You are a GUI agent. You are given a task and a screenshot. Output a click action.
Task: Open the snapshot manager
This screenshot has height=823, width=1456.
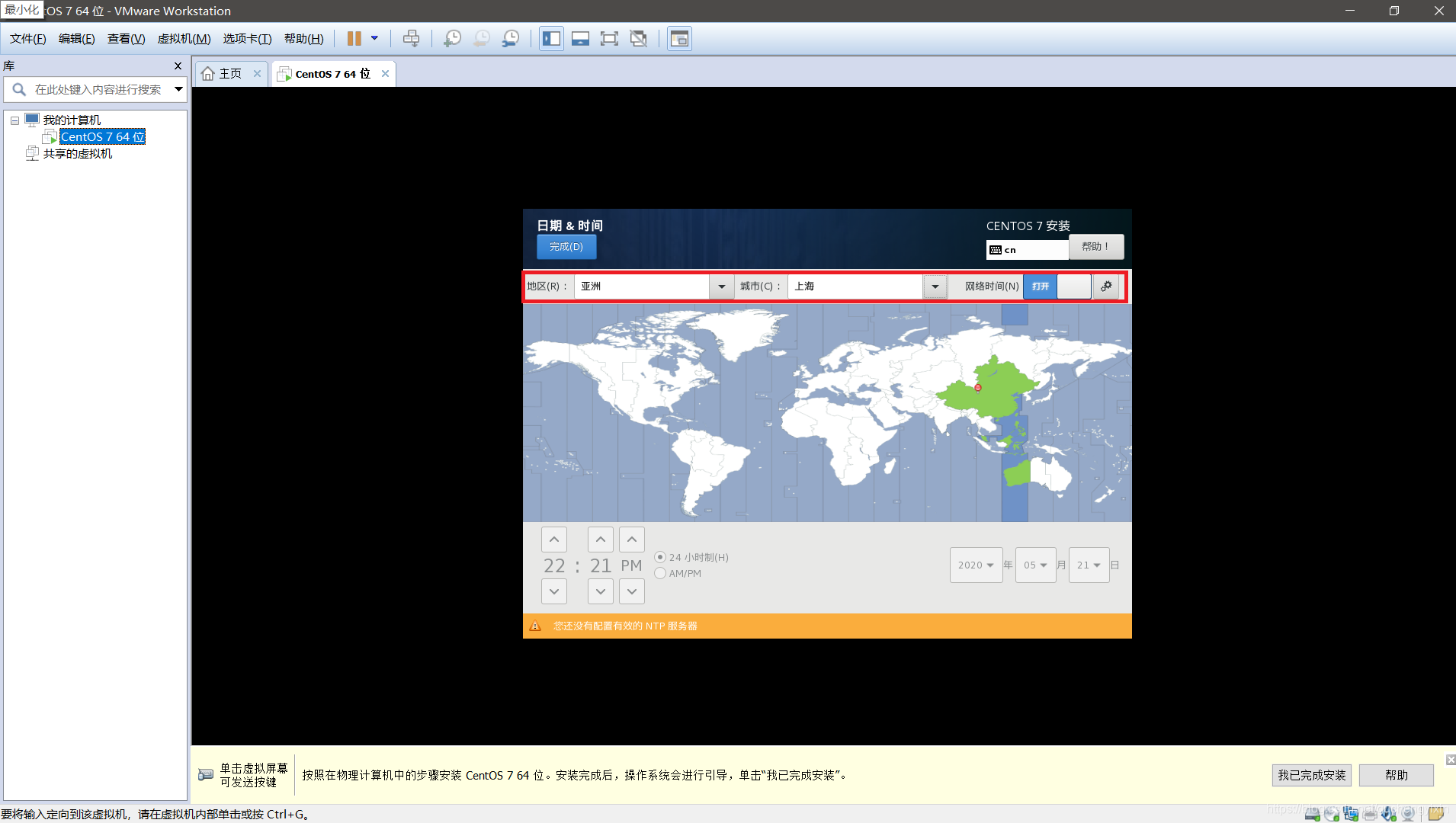(511, 38)
